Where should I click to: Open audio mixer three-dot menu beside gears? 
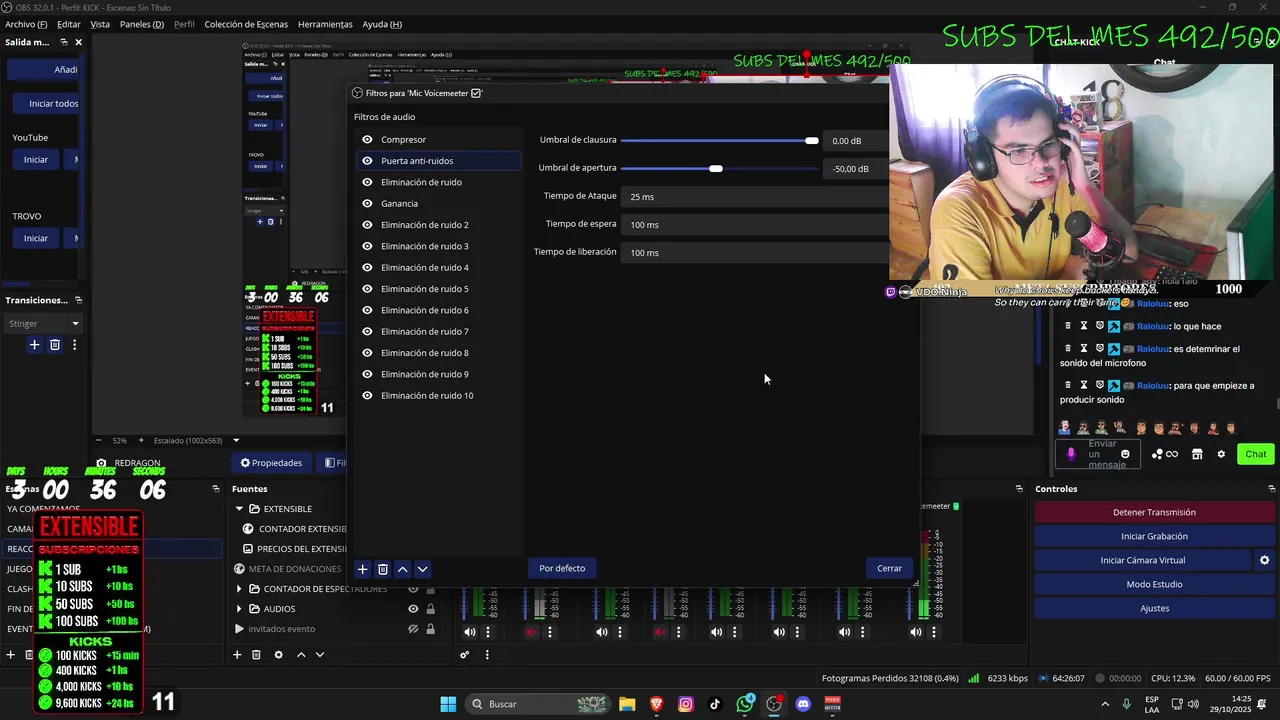487,655
